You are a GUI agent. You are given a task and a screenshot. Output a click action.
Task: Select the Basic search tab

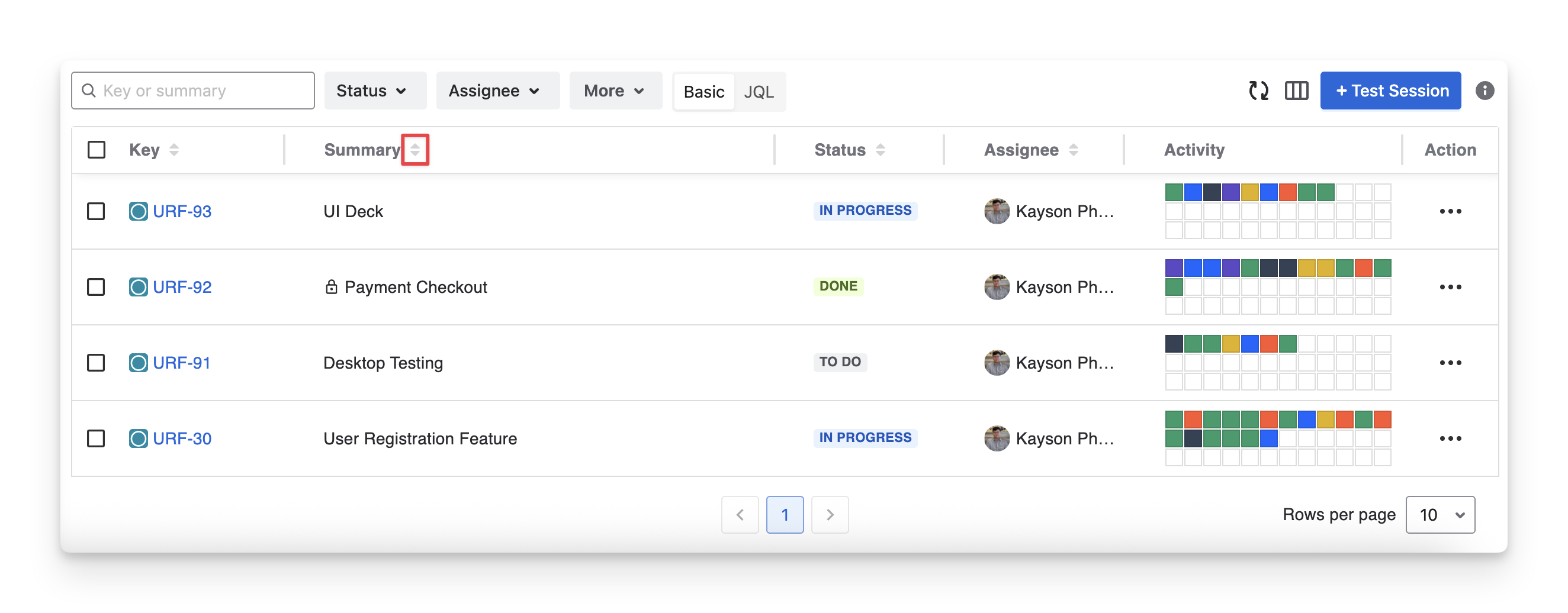click(x=703, y=92)
